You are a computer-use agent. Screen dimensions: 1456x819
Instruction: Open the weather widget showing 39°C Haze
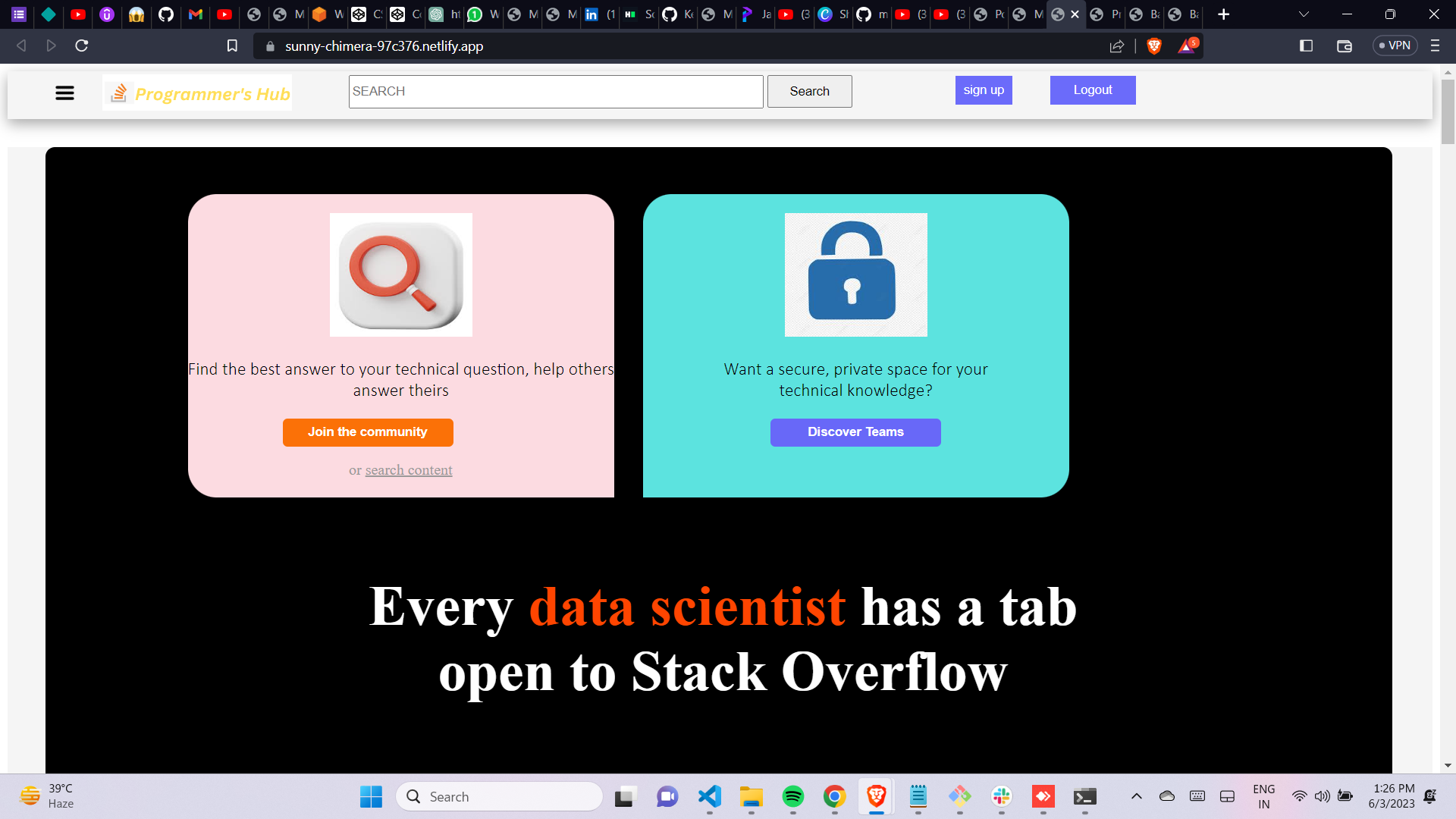click(x=47, y=796)
